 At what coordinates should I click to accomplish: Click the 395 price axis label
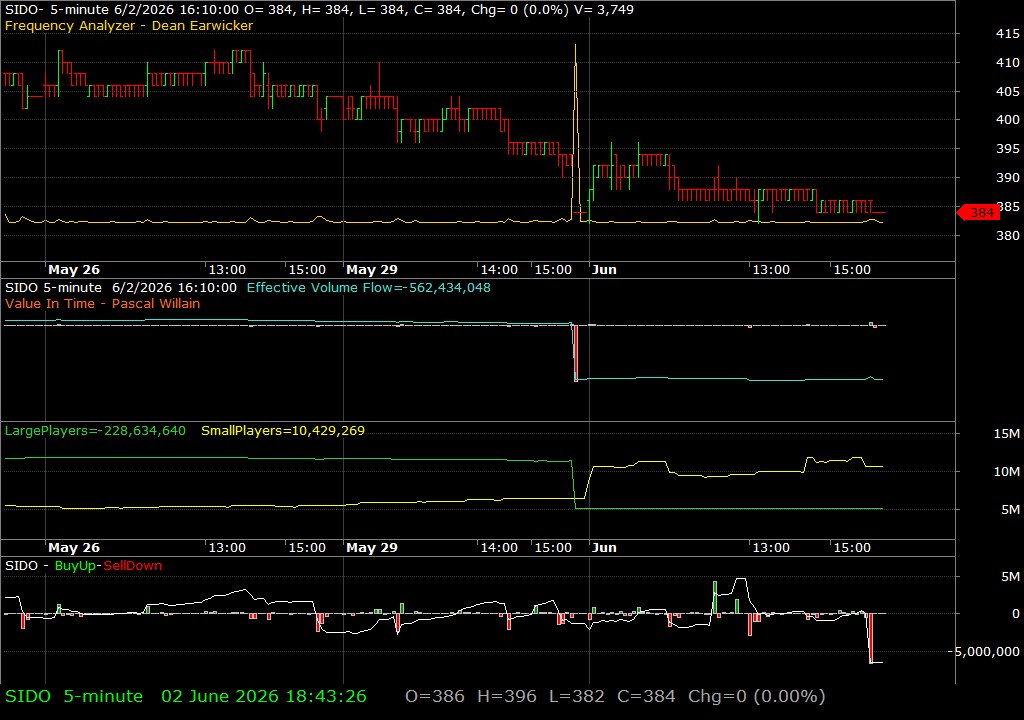[1008, 148]
